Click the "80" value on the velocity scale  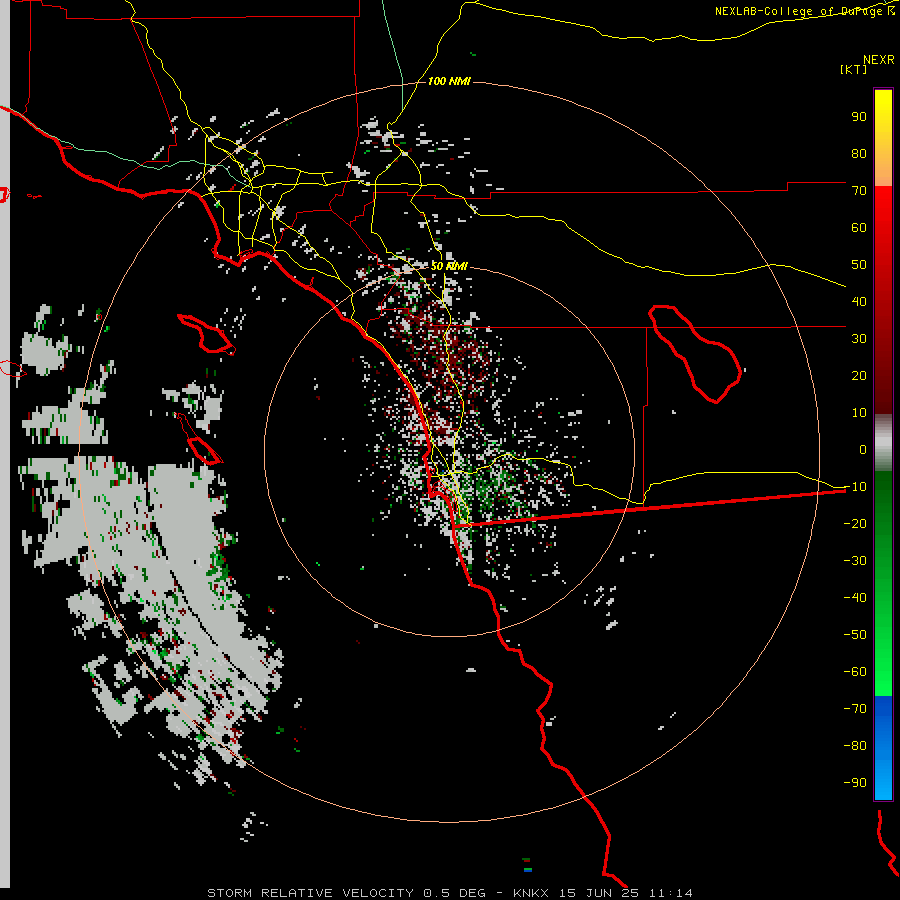(859, 153)
